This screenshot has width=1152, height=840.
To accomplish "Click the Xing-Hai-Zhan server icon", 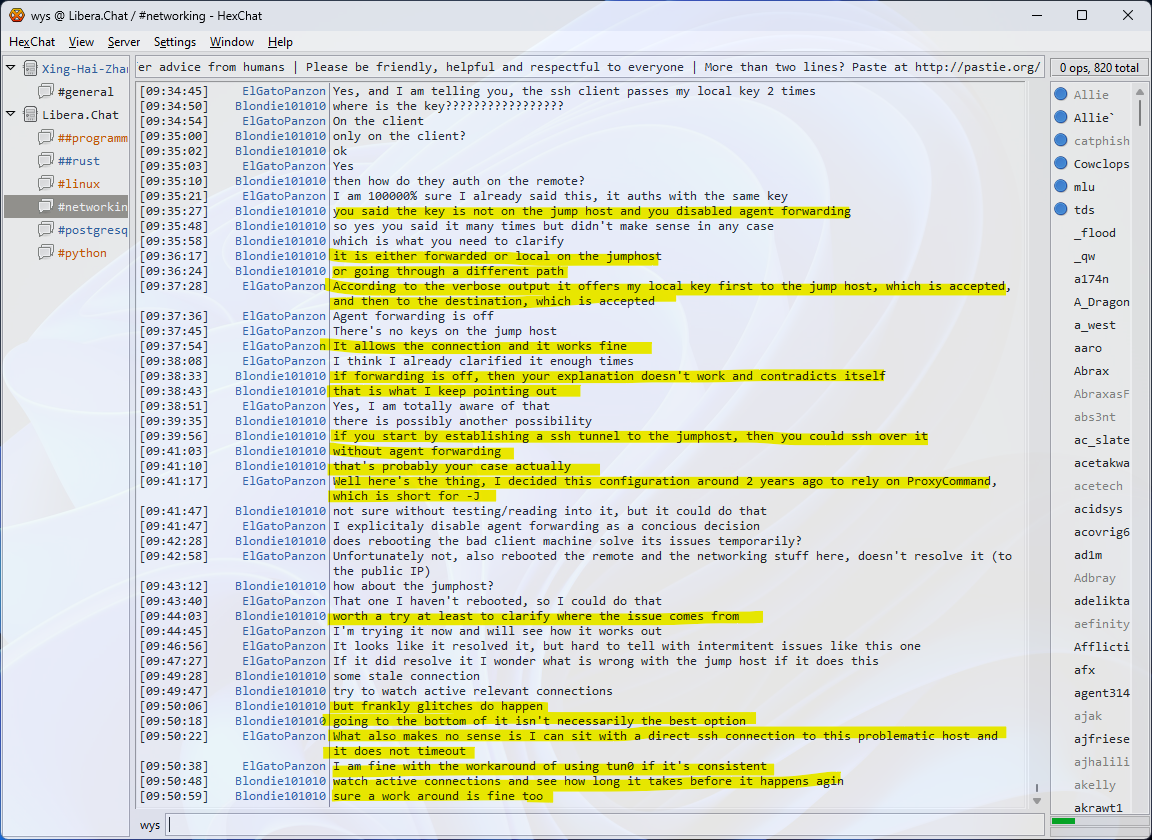I will coord(30,69).
